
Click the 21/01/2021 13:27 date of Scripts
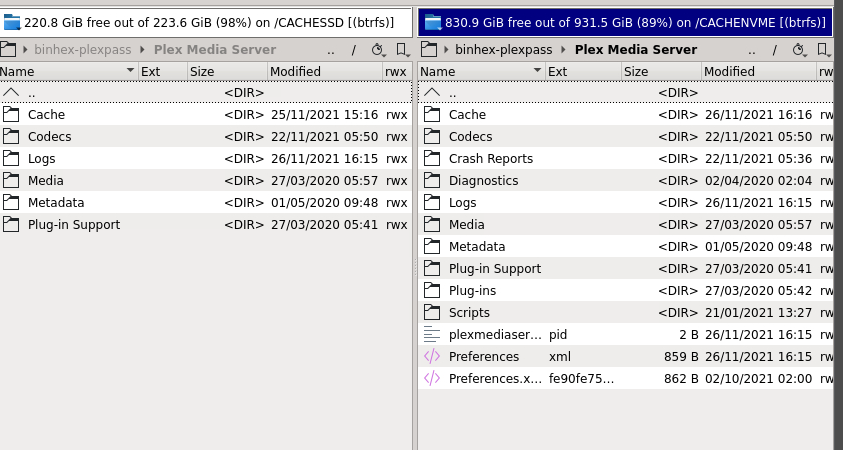coord(759,312)
